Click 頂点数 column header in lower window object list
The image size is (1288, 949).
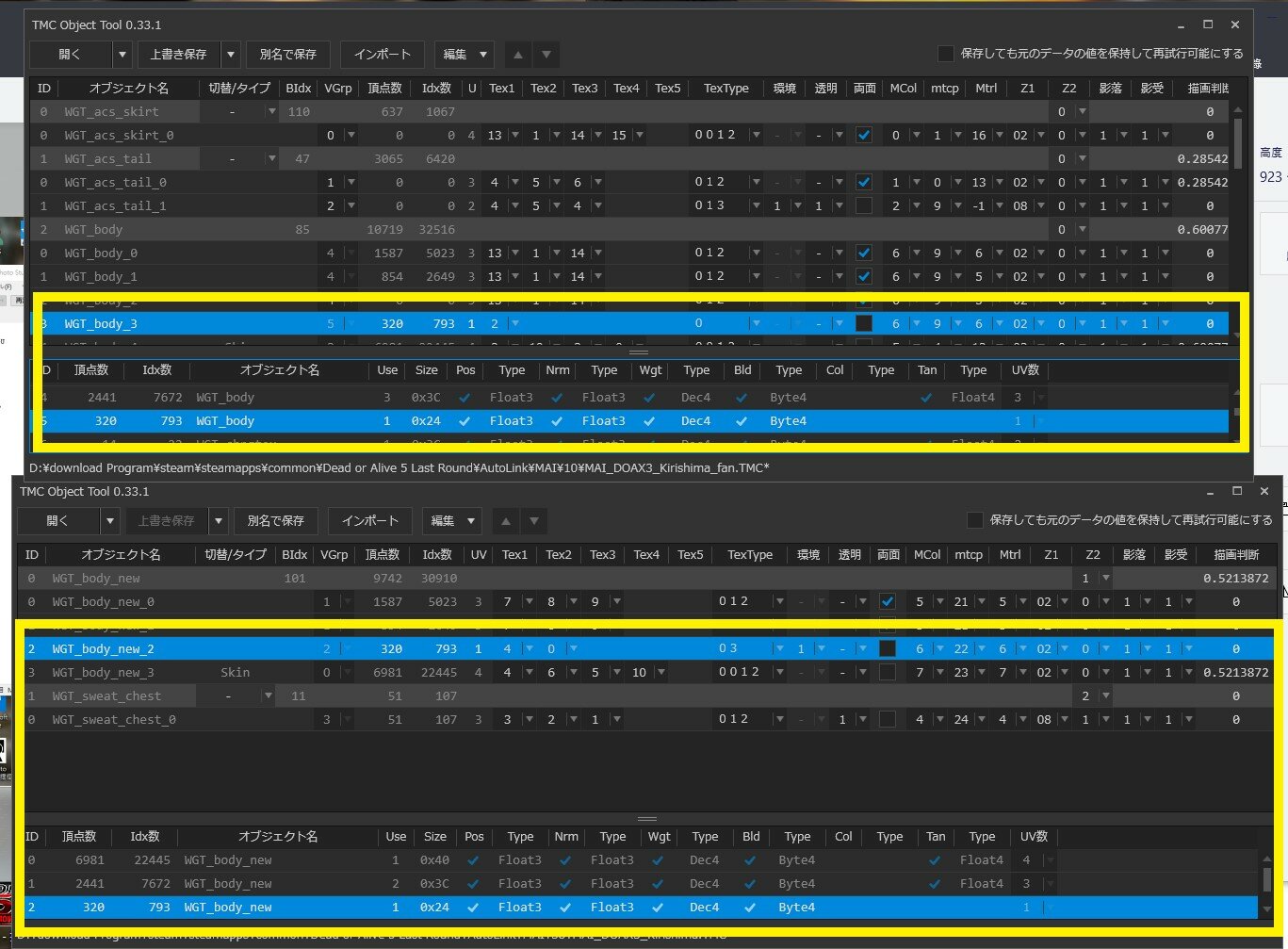(383, 555)
